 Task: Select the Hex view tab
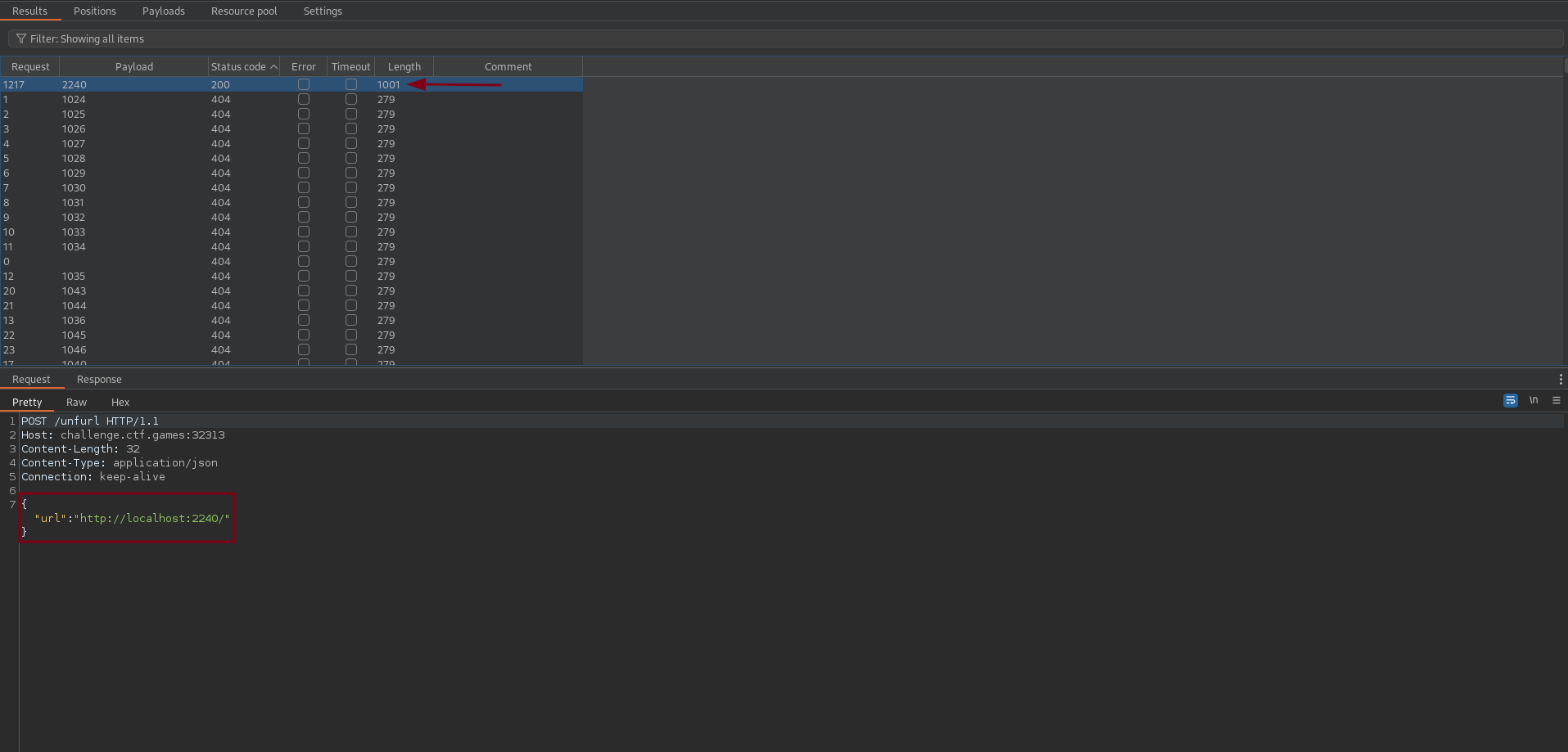[x=120, y=402]
